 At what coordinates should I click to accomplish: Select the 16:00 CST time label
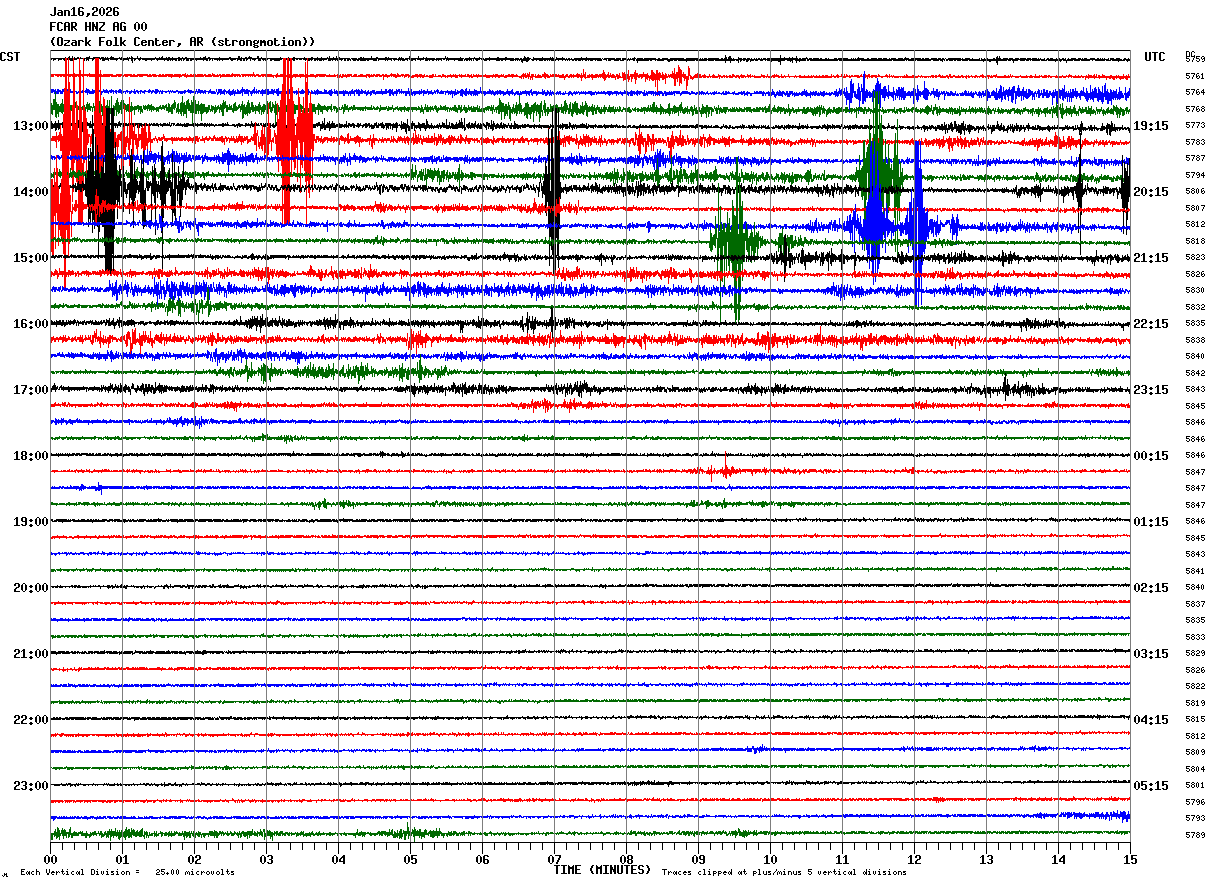point(30,324)
